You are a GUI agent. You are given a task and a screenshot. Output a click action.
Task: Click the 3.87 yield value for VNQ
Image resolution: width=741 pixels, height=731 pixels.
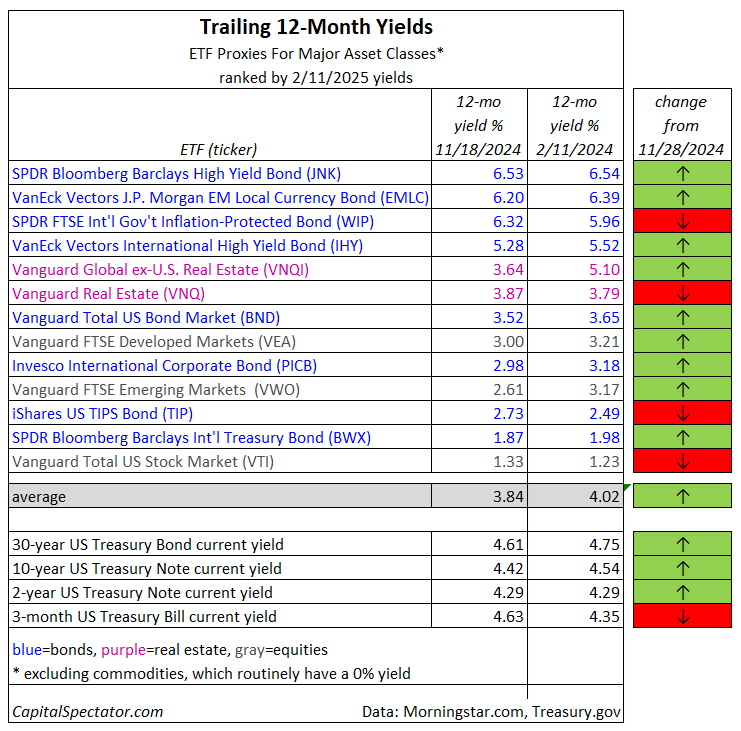[x=508, y=294]
